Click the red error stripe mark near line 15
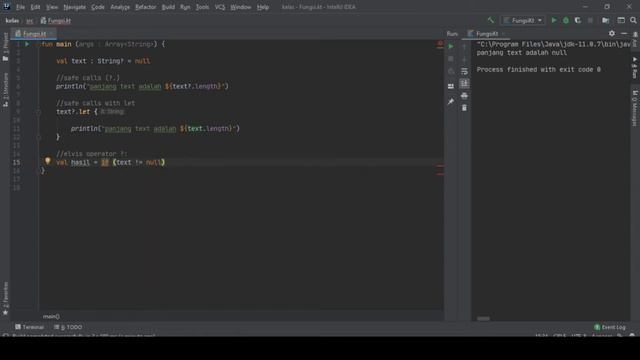The width and height of the screenshot is (640, 360). tap(440, 166)
